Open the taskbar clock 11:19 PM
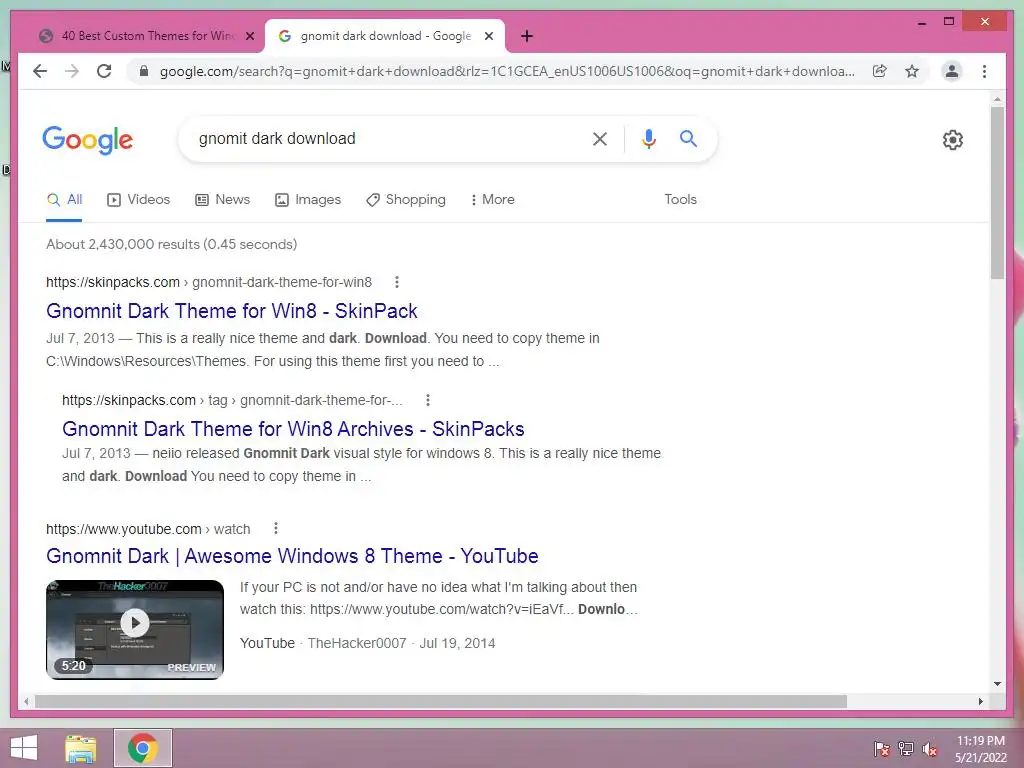1024x768 pixels. pos(981,749)
